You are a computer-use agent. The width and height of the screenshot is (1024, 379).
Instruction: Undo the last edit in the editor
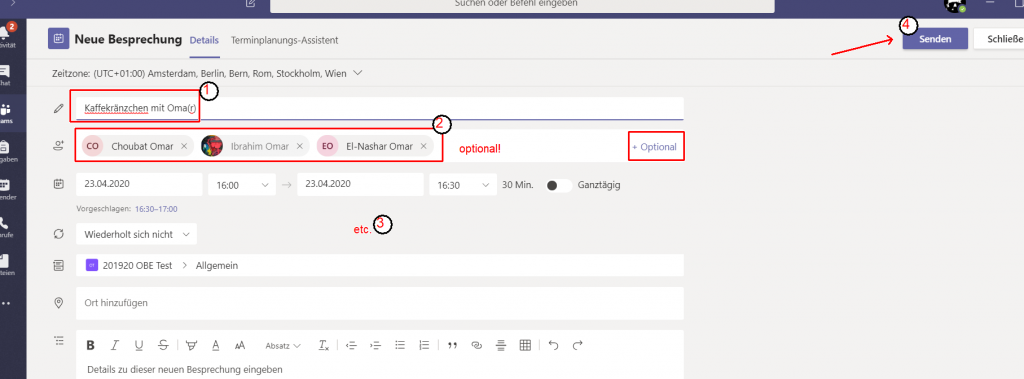tap(554, 345)
